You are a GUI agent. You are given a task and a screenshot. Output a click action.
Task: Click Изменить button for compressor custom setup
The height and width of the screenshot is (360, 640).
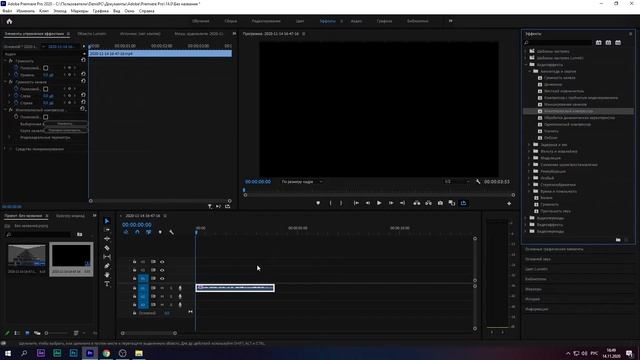pyautogui.click(x=65, y=124)
